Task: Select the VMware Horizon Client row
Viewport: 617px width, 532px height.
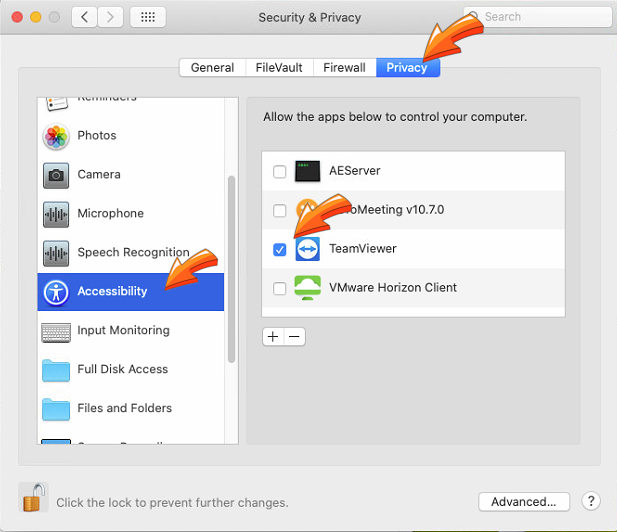Action: pyautogui.click(x=413, y=288)
